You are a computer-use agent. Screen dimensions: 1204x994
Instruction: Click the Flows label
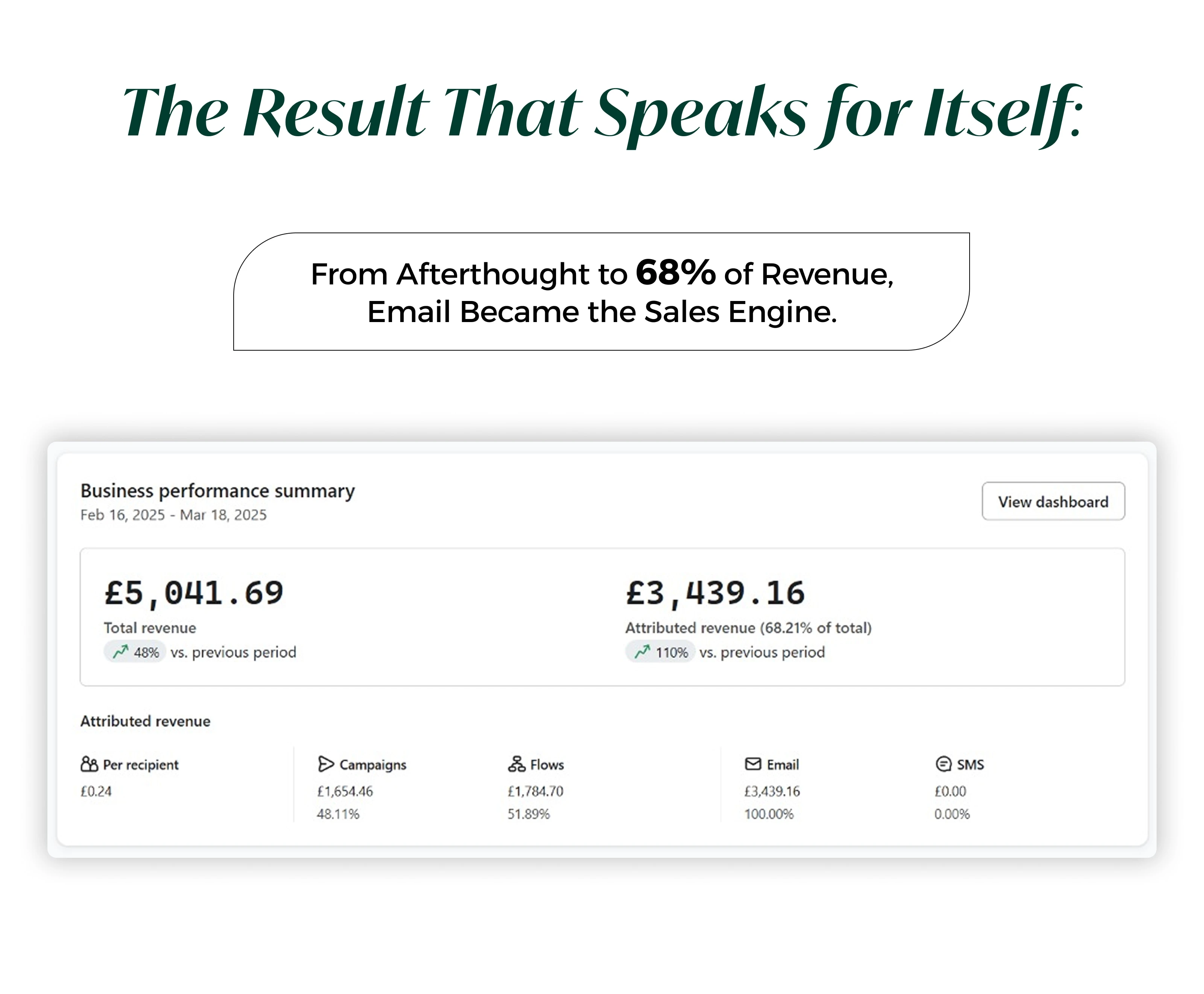(x=547, y=765)
